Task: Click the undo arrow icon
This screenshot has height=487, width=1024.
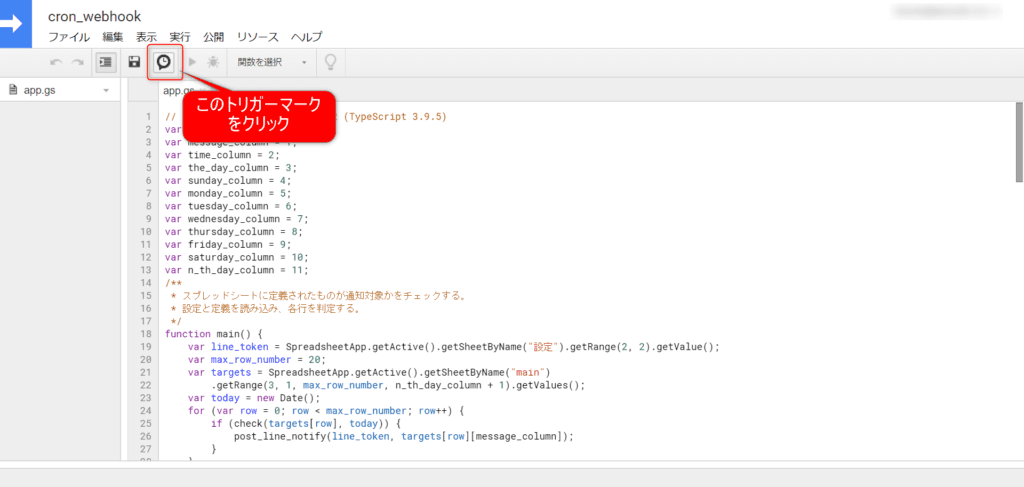Action: click(56, 62)
